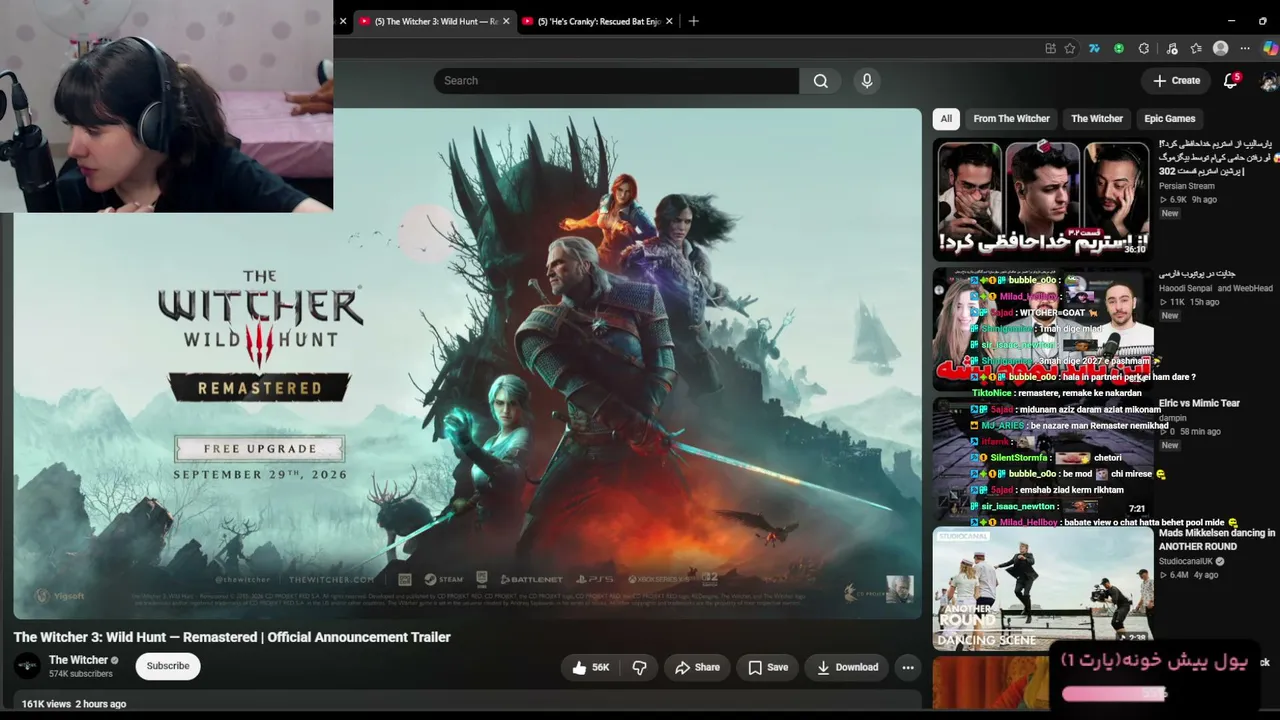This screenshot has width=1280, height=720.
Task: Start voice search with the microphone icon
Action: tap(867, 81)
